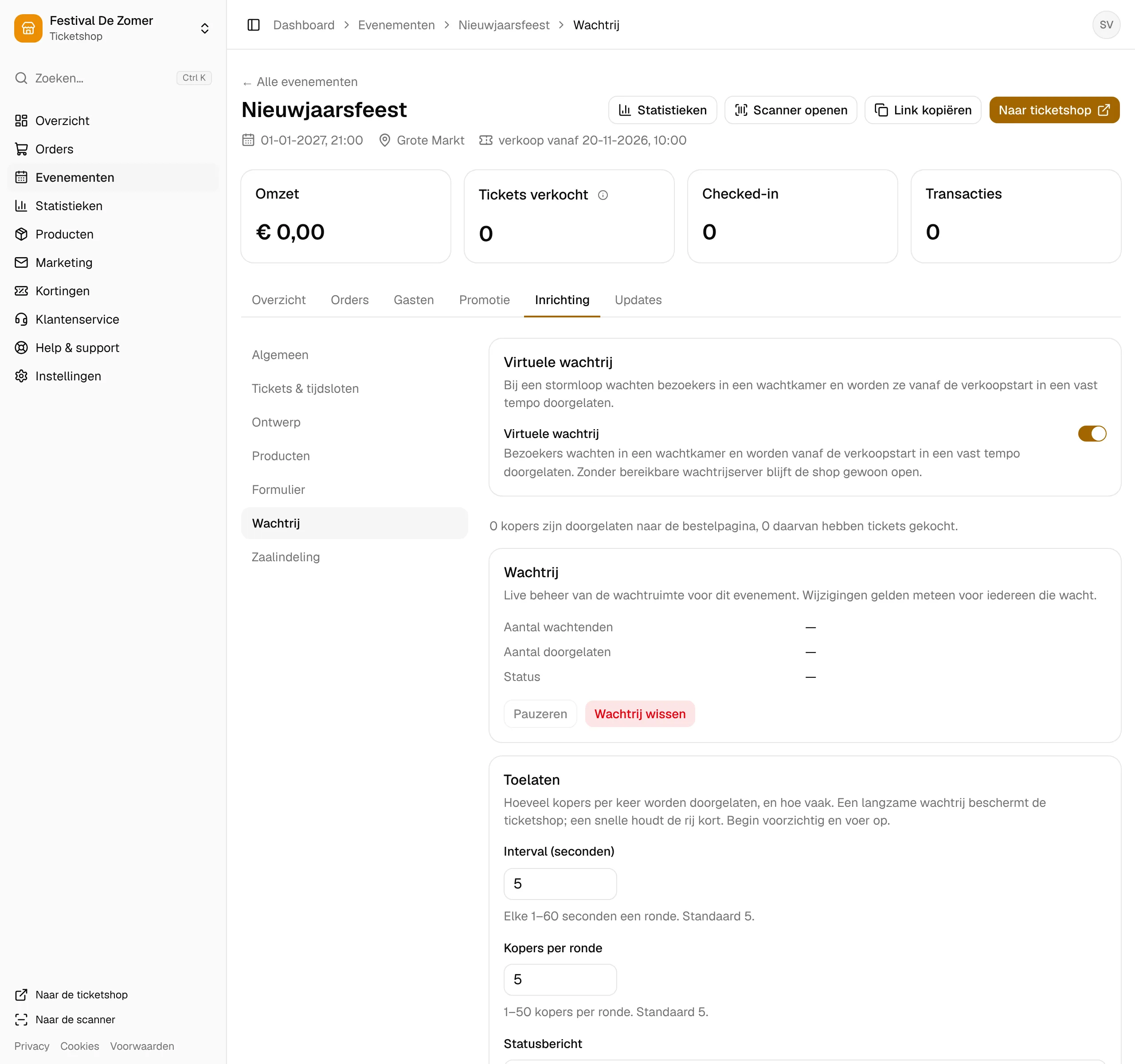This screenshot has height=1064, width=1135.
Task: Click the Scanner openen button
Action: click(790, 110)
